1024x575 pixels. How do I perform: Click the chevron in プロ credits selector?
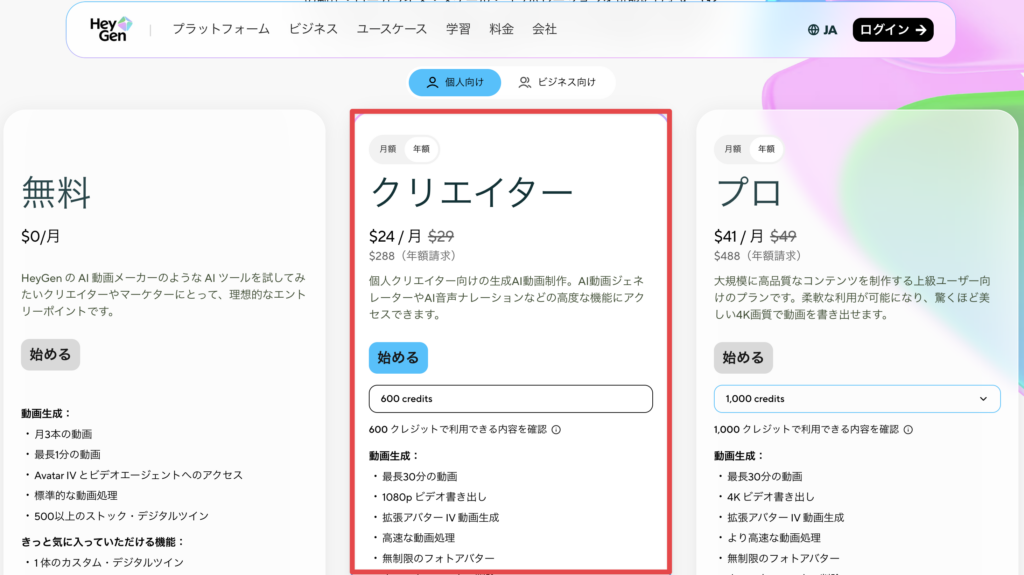(983, 399)
